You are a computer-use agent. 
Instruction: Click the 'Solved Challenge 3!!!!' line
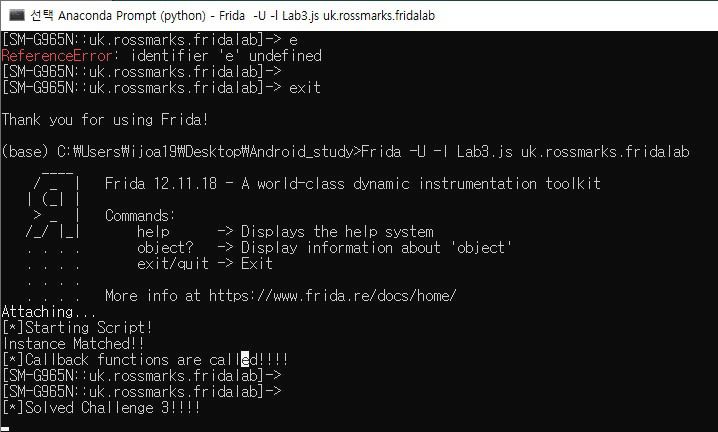pos(101,408)
